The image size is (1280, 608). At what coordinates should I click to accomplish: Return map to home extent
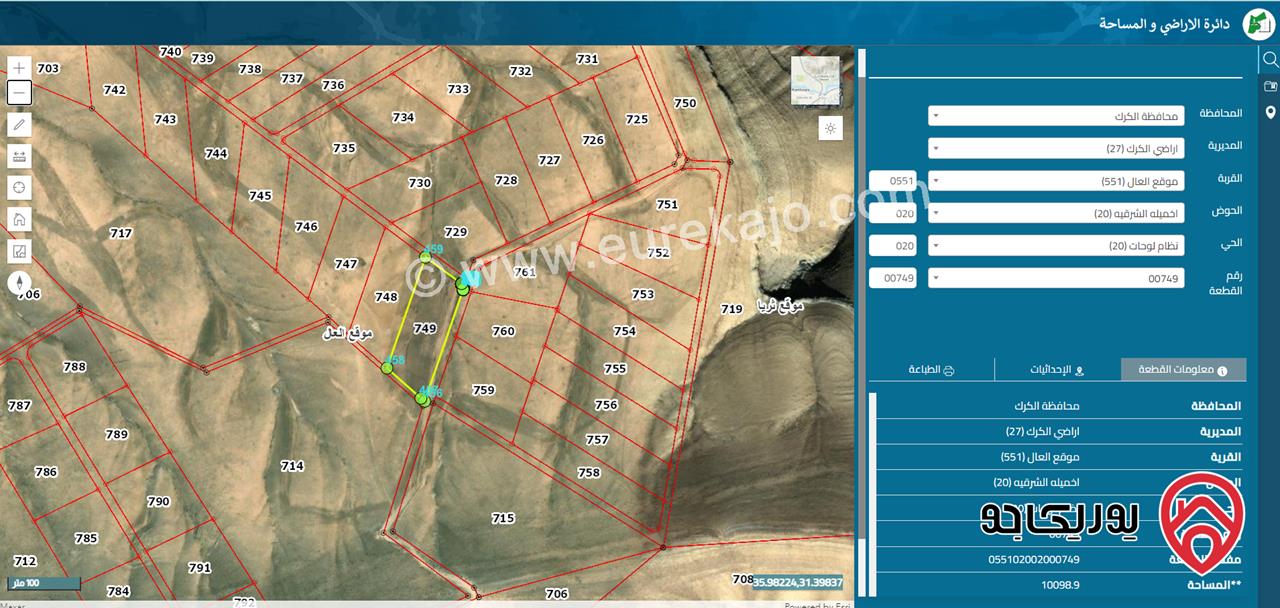tap(19, 219)
